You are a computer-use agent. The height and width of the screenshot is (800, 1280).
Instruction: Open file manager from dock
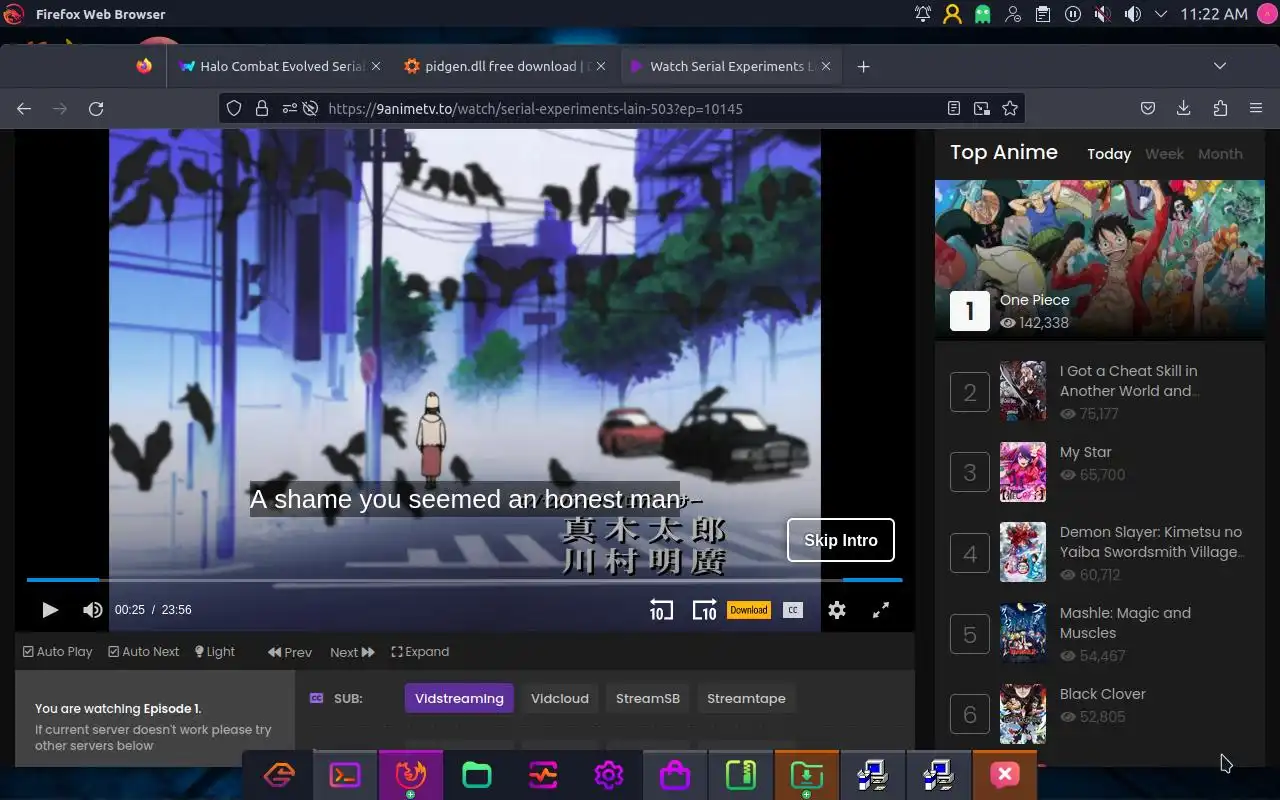click(477, 775)
